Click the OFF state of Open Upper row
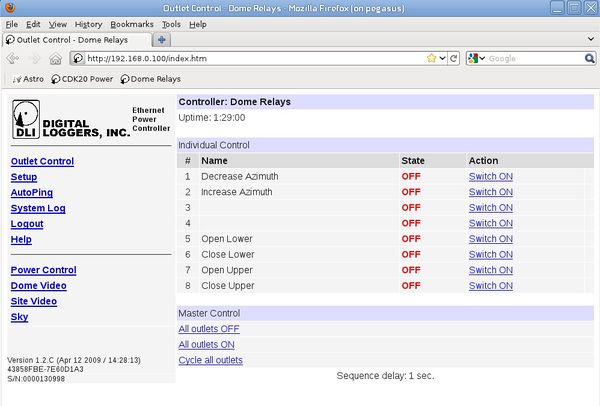Screen dimensions: 600x406 click(x=411, y=270)
